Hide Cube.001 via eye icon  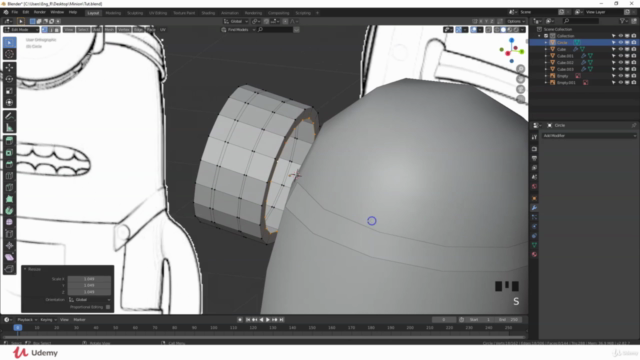click(620, 56)
